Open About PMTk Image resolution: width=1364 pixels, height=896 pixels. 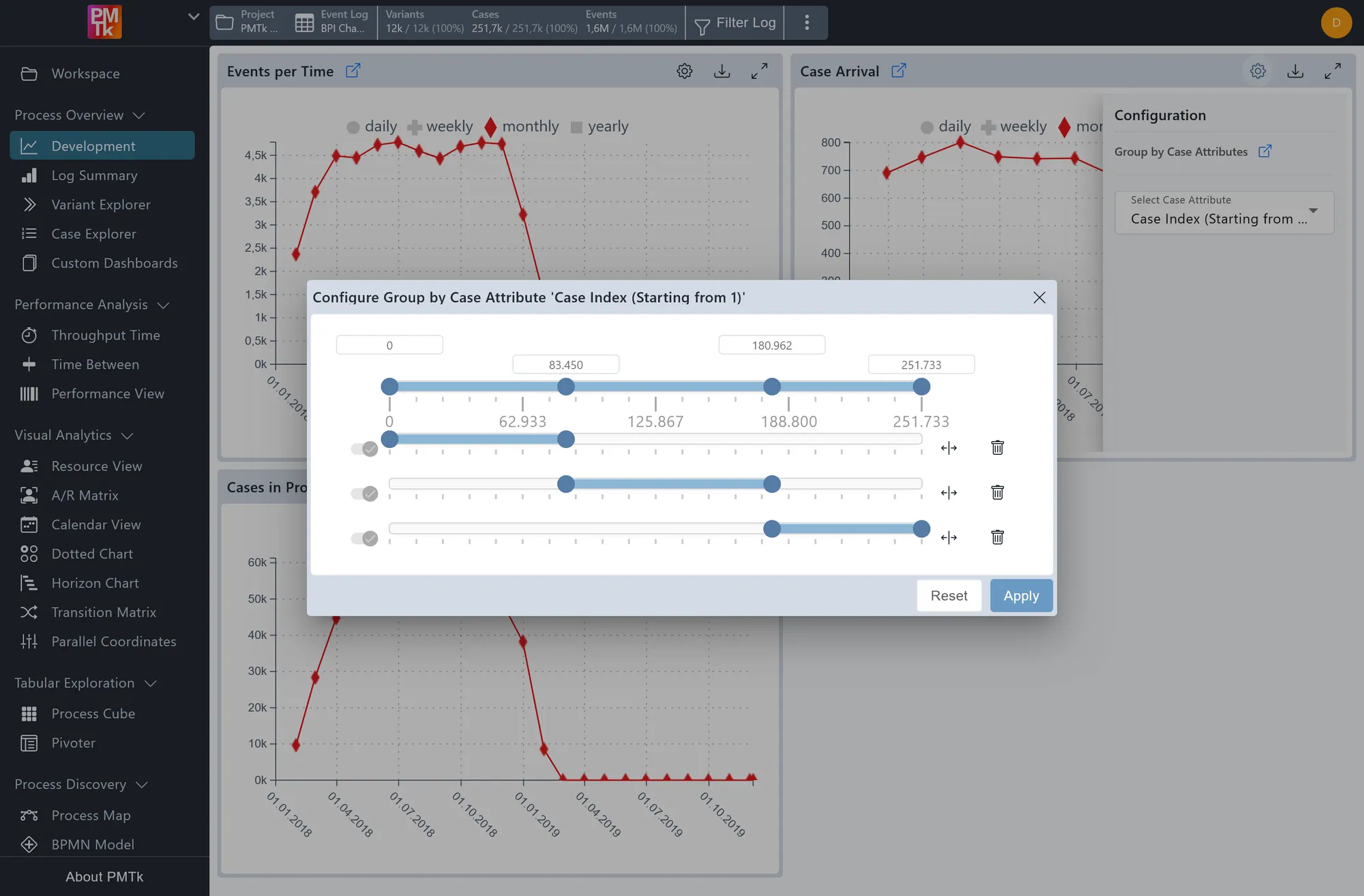tap(104, 877)
